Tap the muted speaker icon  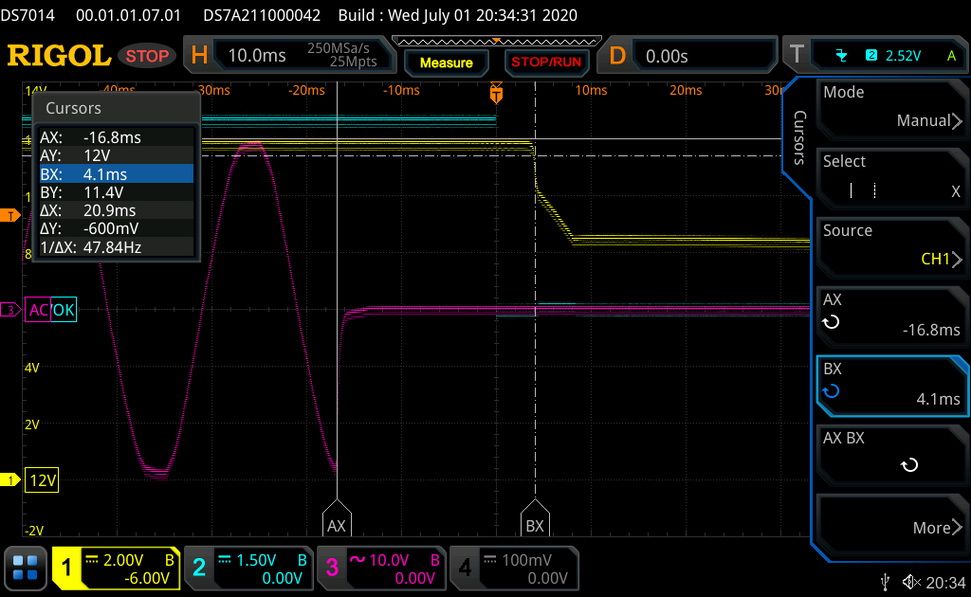coord(912,582)
